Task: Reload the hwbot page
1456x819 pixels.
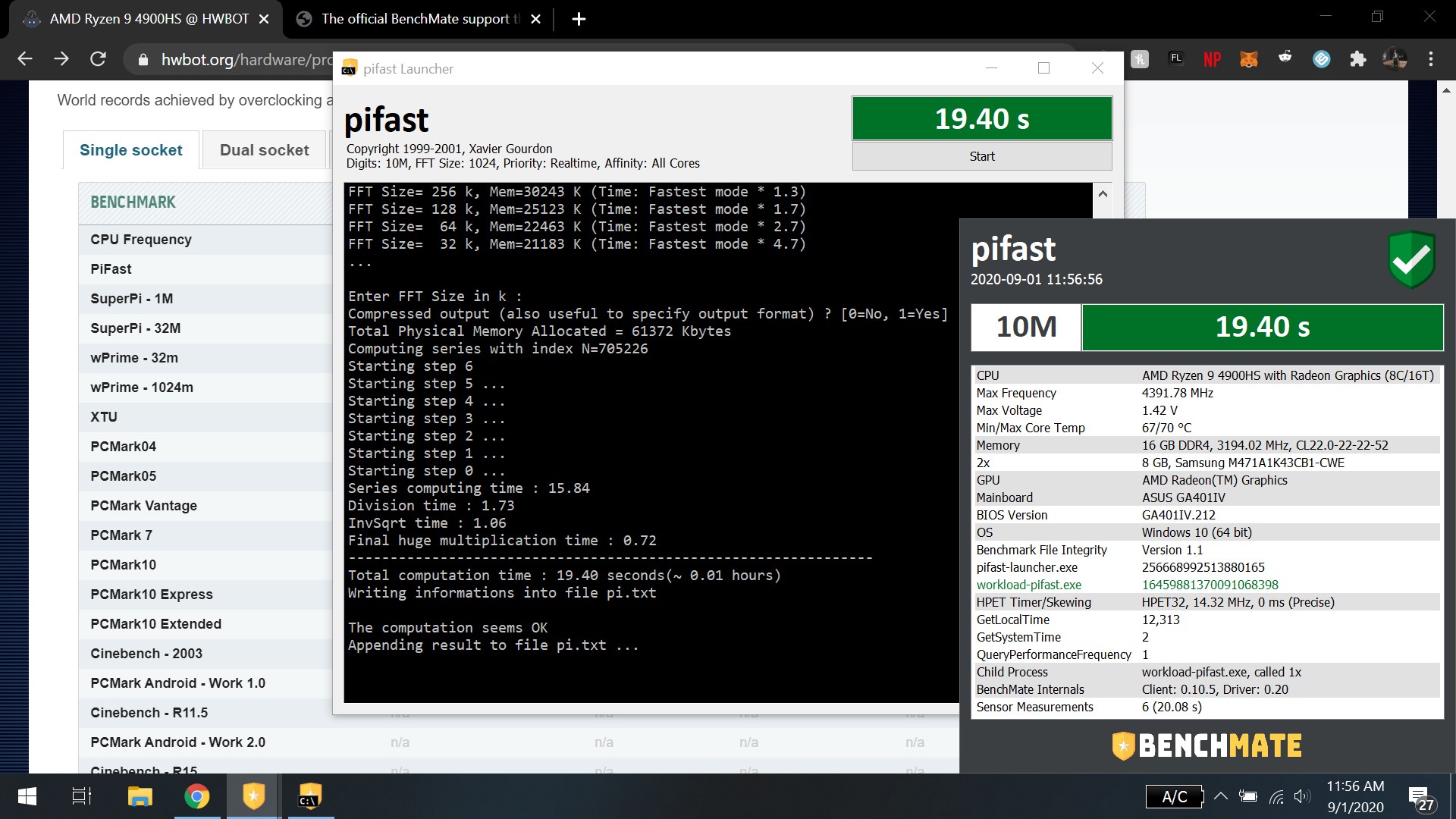Action: click(98, 59)
